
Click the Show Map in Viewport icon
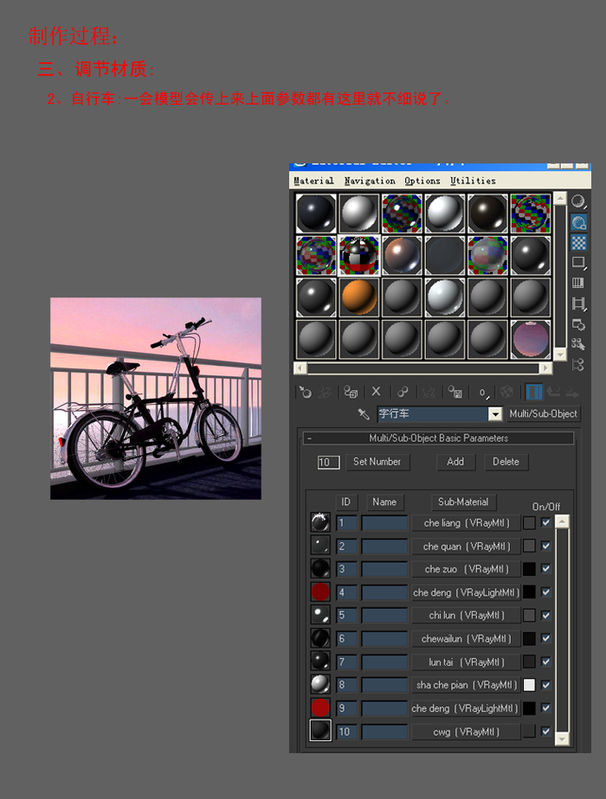(x=507, y=392)
